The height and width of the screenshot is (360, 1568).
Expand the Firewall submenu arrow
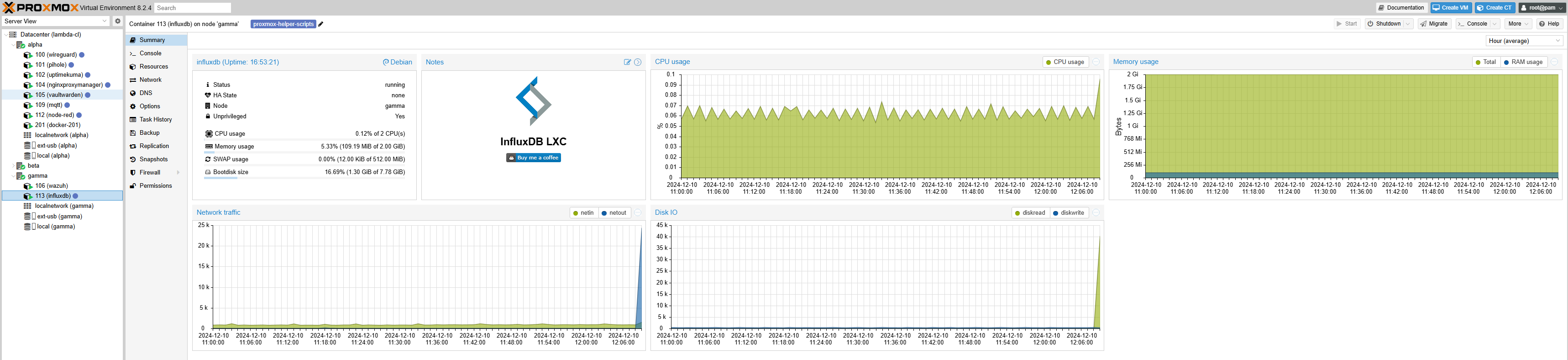pos(178,172)
